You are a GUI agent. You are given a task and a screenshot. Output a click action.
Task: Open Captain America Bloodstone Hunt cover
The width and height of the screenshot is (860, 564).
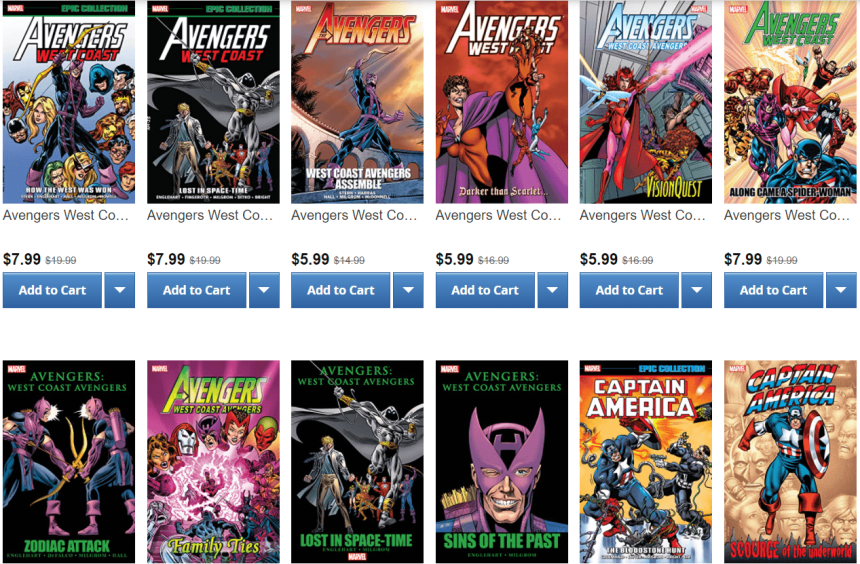tap(646, 461)
